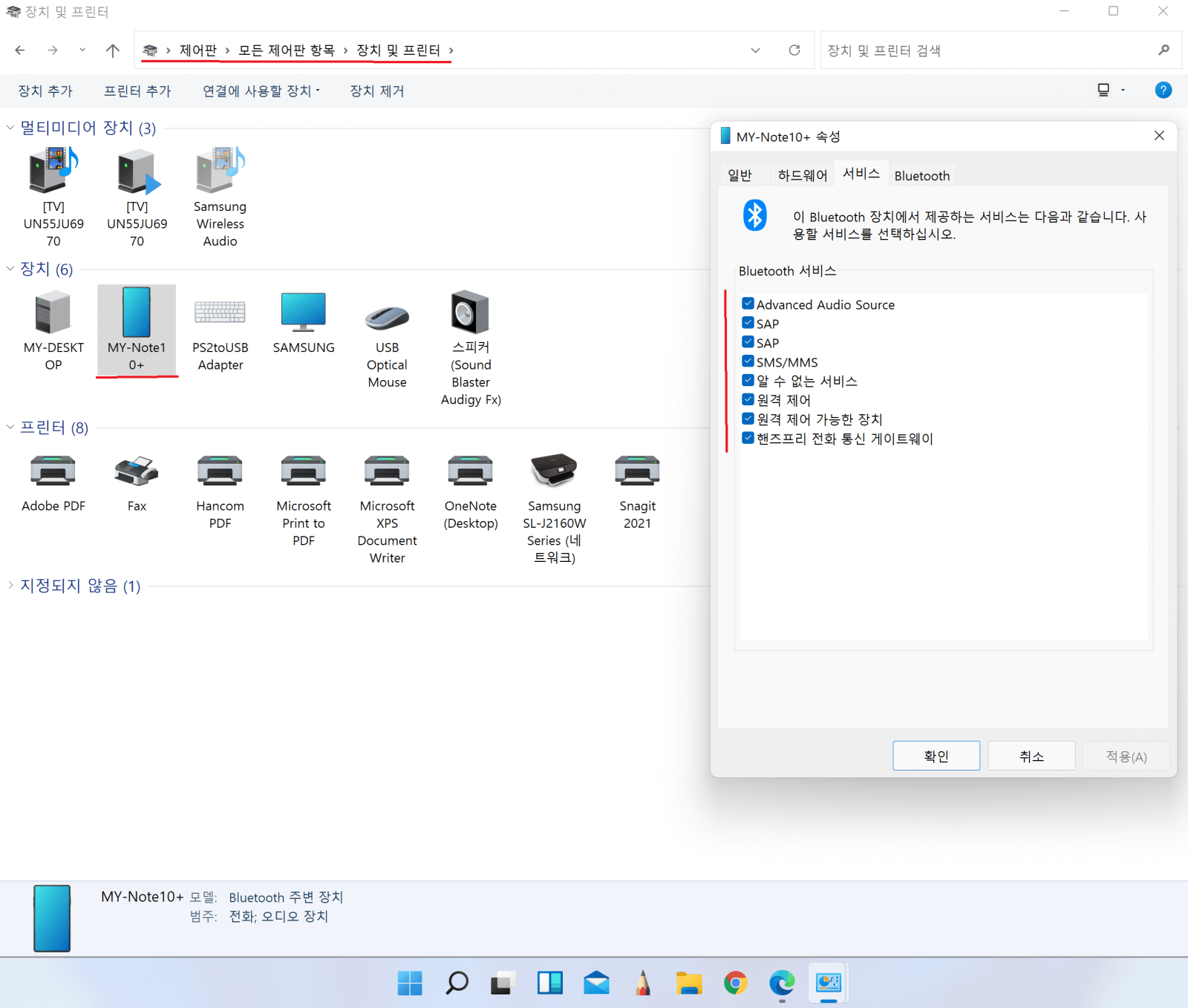The image size is (1188, 1008).
Task: Uncheck the SMS/MMS service checkbox
Action: (x=748, y=361)
